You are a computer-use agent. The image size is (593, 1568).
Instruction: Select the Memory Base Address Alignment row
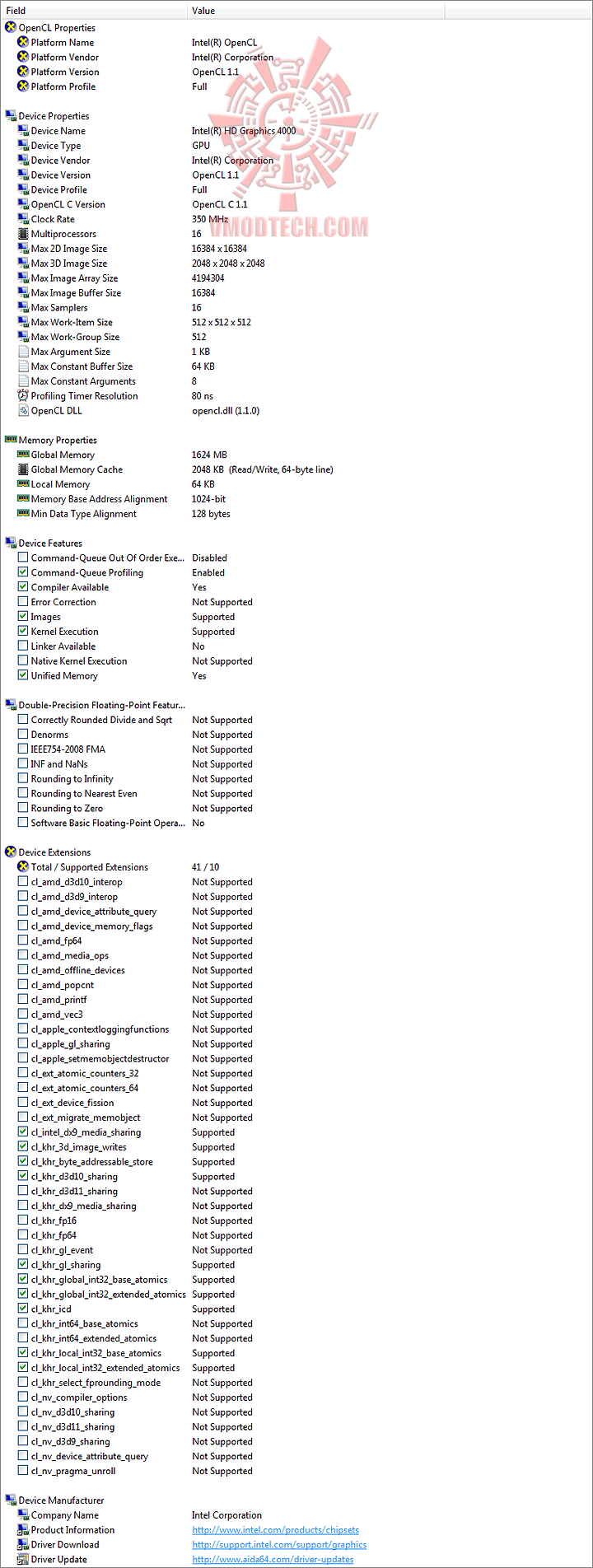296,499
